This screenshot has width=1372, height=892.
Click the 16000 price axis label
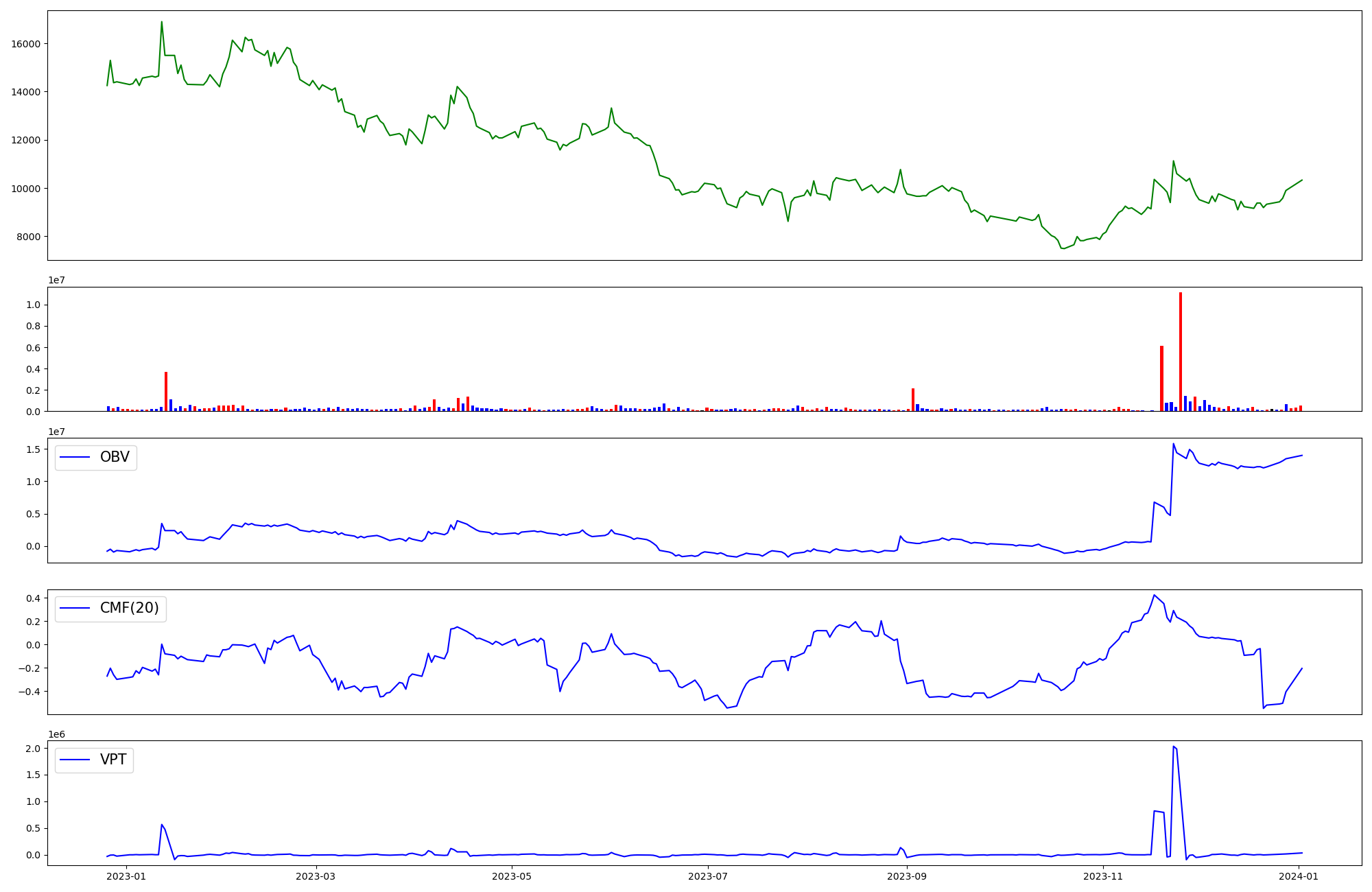[26, 44]
